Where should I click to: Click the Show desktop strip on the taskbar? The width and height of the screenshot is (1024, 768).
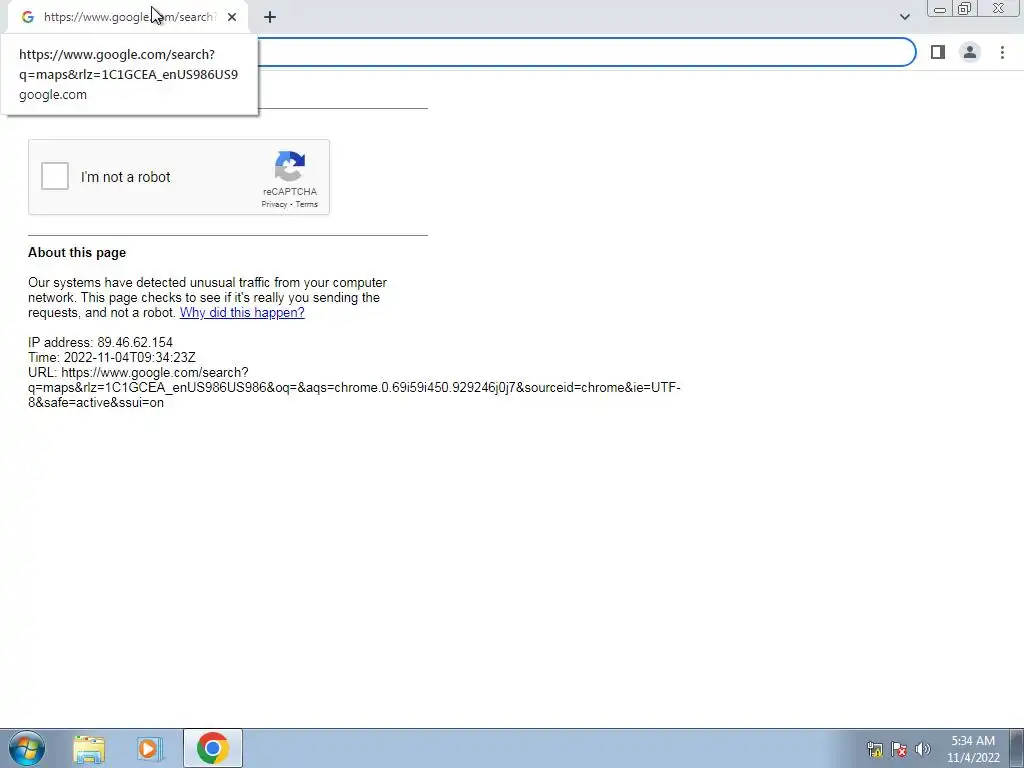click(x=1017, y=748)
